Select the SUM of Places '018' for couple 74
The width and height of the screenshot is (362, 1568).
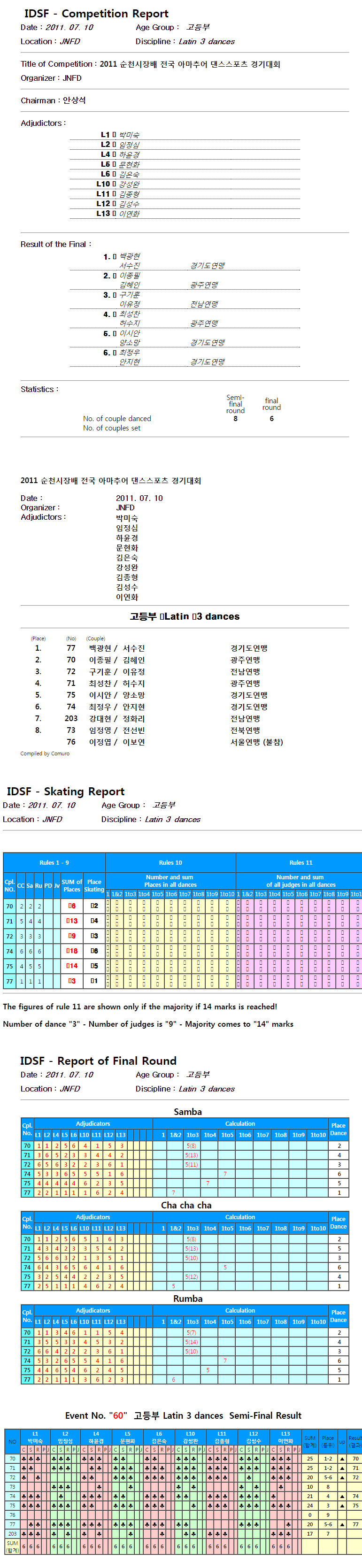click(x=72, y=951)
